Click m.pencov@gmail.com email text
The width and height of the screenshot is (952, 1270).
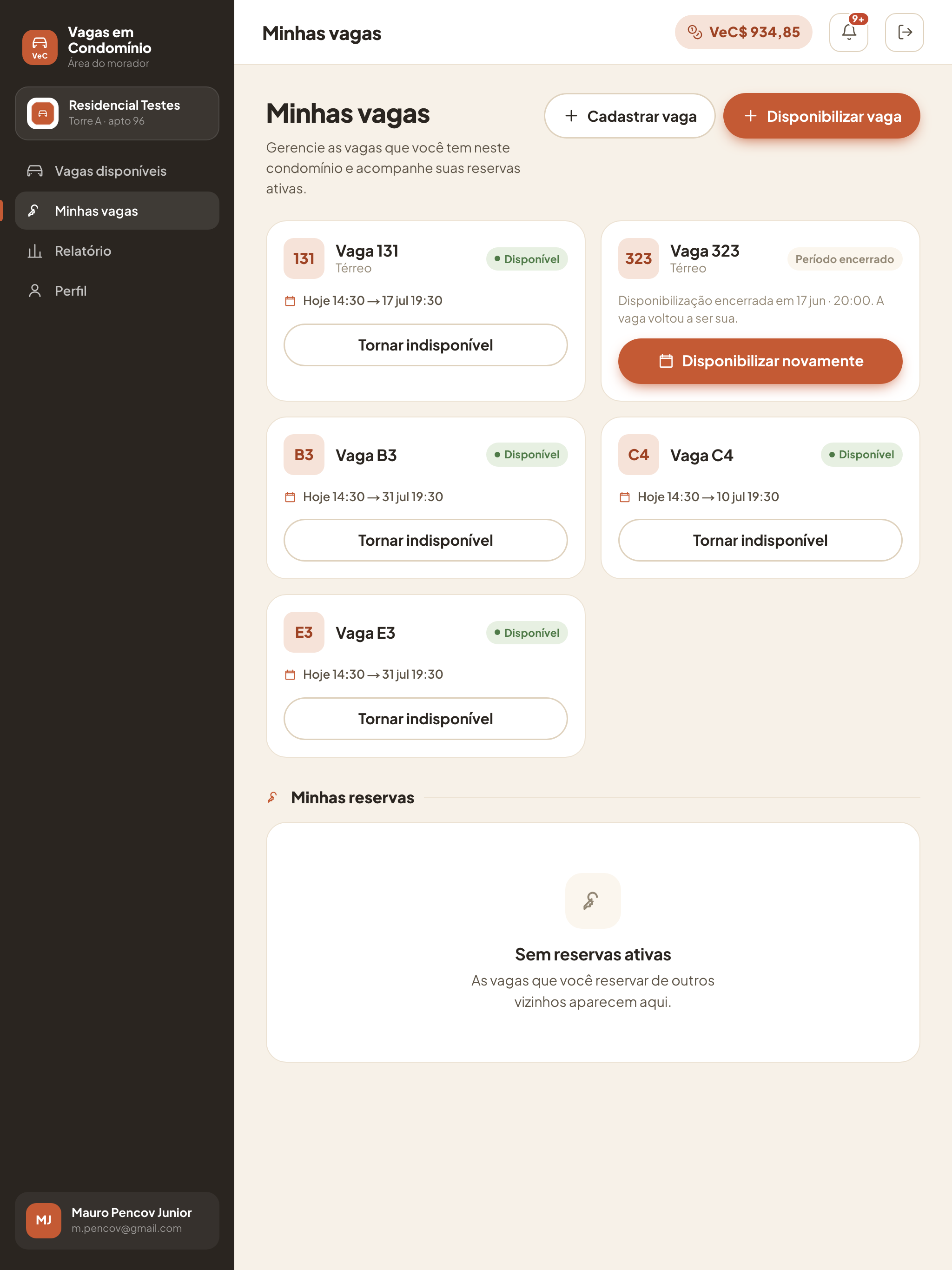click(x=126, y=1229)
